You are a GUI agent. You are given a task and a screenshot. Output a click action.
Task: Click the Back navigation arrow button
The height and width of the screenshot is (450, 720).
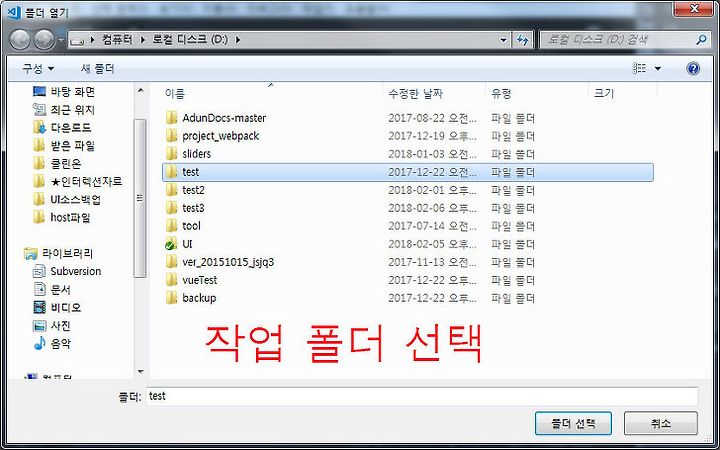(20, 40)
